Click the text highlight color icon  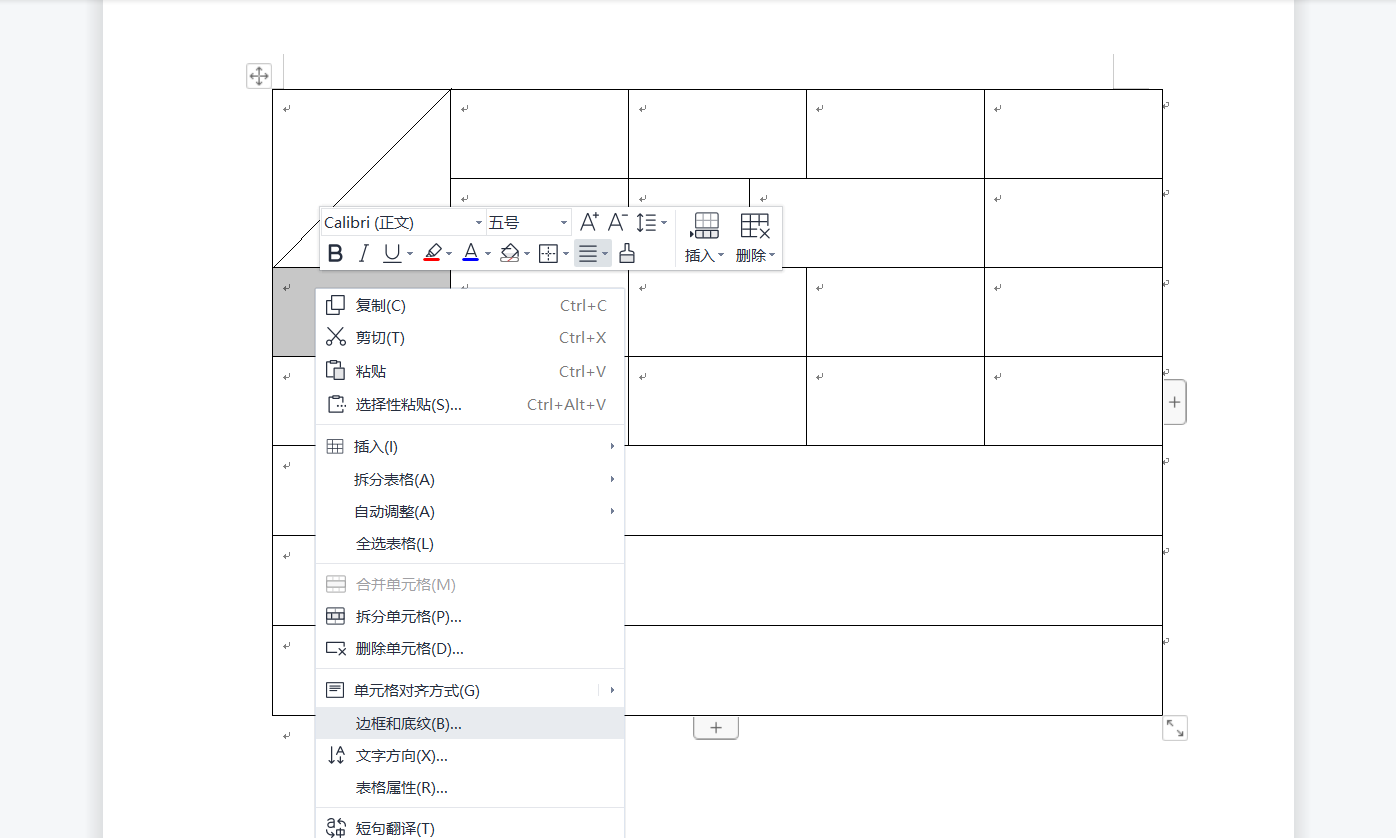pyautogui.click(x=433, y=253)
